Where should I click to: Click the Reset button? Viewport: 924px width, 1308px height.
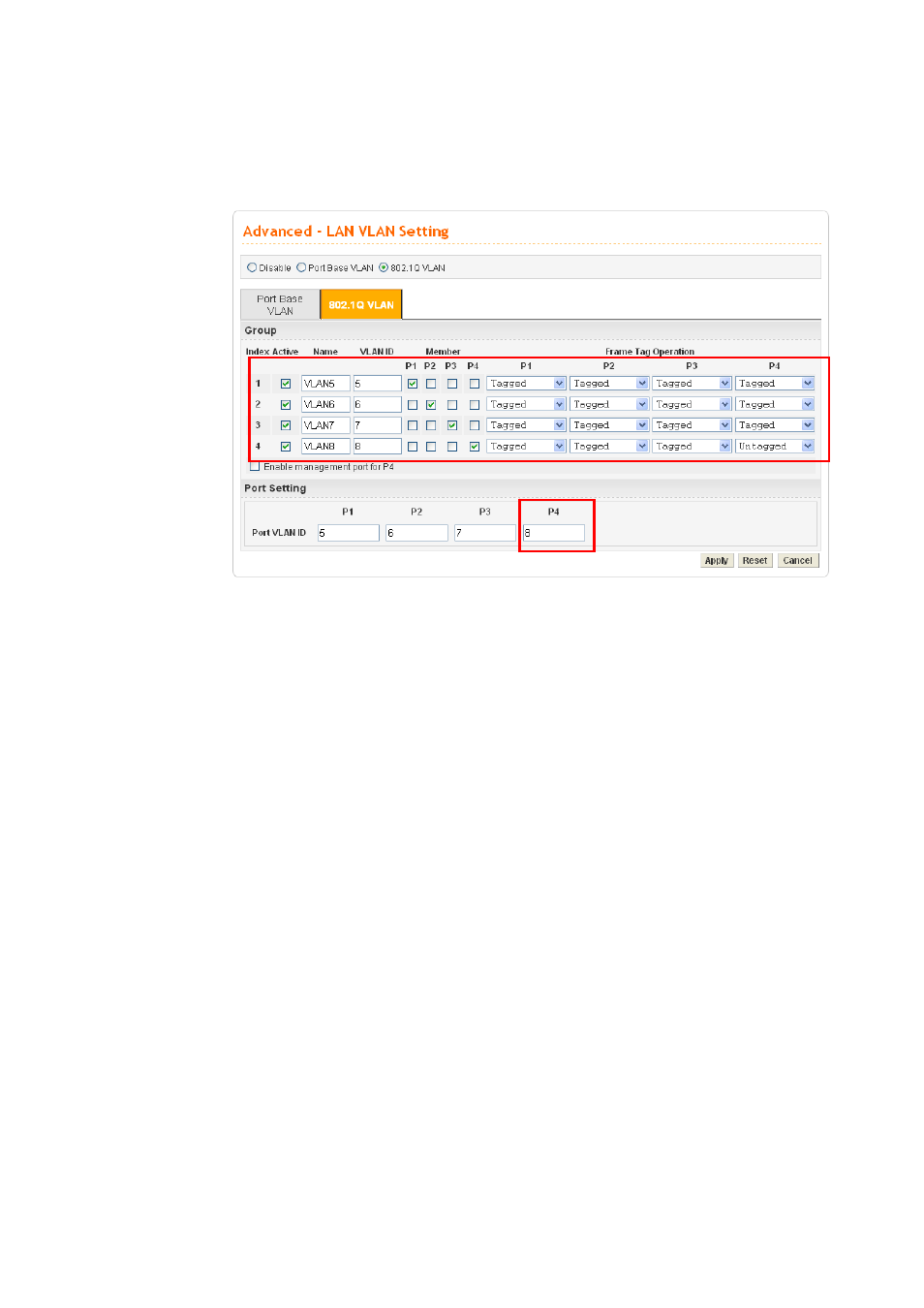click(x=755, y=561)
